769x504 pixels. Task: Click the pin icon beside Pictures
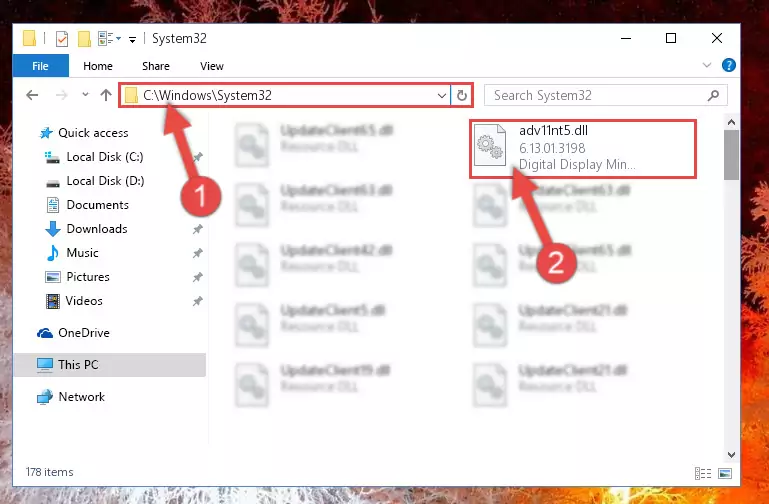[198, 277]
